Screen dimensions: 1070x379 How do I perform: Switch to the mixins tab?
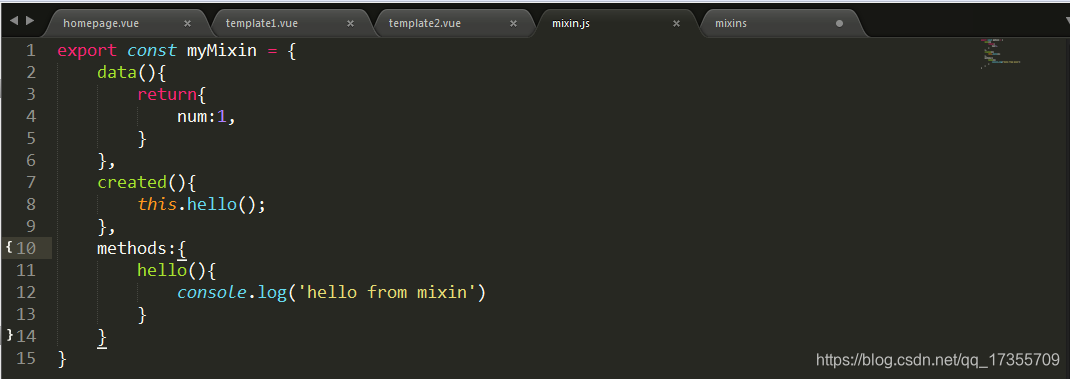click(x=731, y=23)
